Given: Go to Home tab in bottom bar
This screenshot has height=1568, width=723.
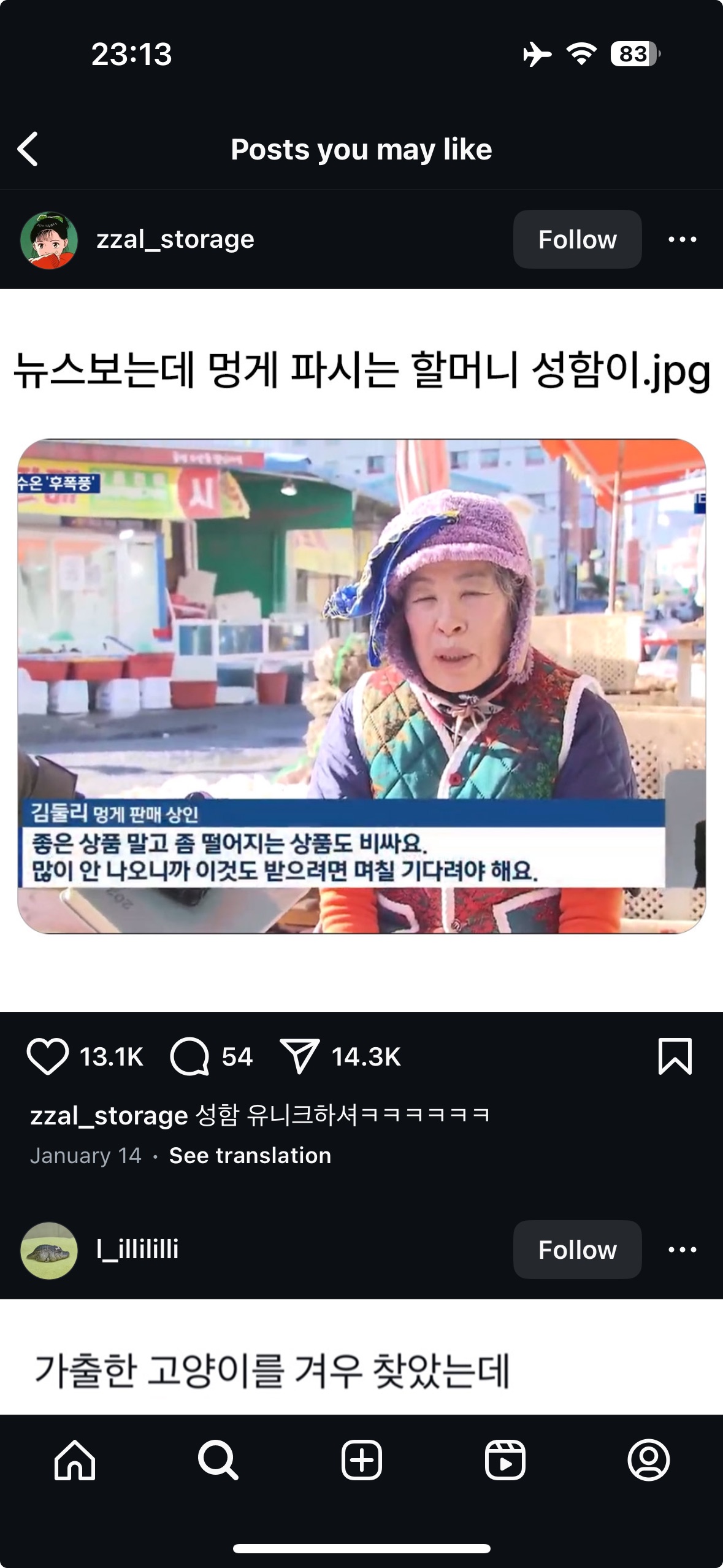Looking at the screenshot, I should (x=75, y=1460).
